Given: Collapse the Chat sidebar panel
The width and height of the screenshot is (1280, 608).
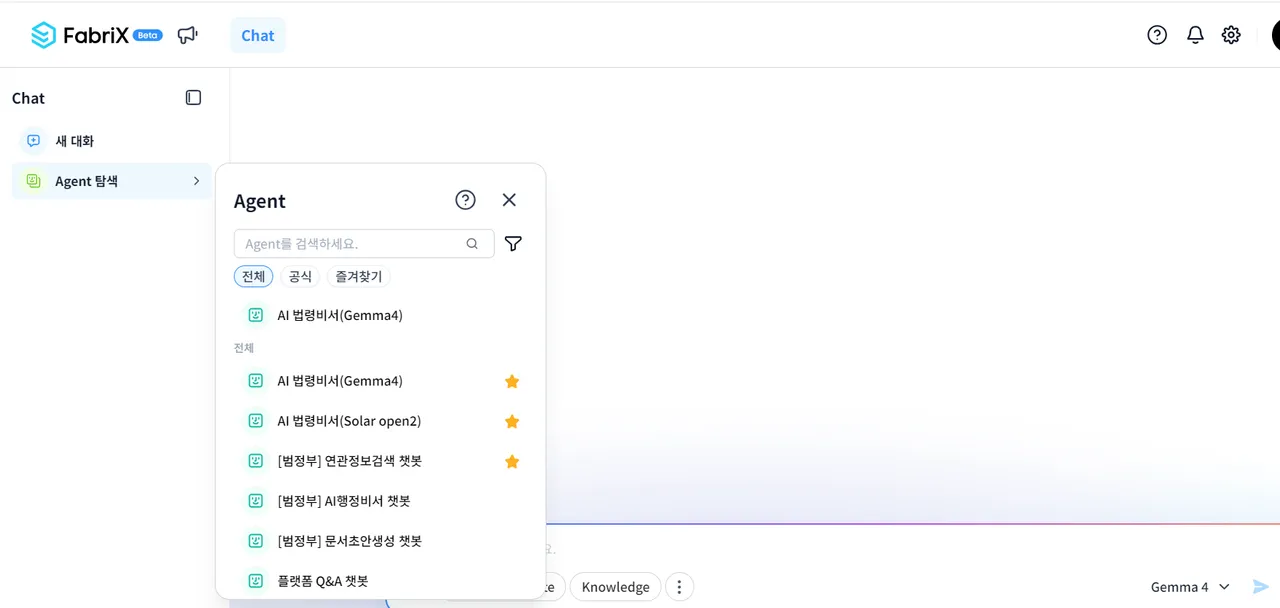Looking at the screenshot, I should [x=194, y=98].
